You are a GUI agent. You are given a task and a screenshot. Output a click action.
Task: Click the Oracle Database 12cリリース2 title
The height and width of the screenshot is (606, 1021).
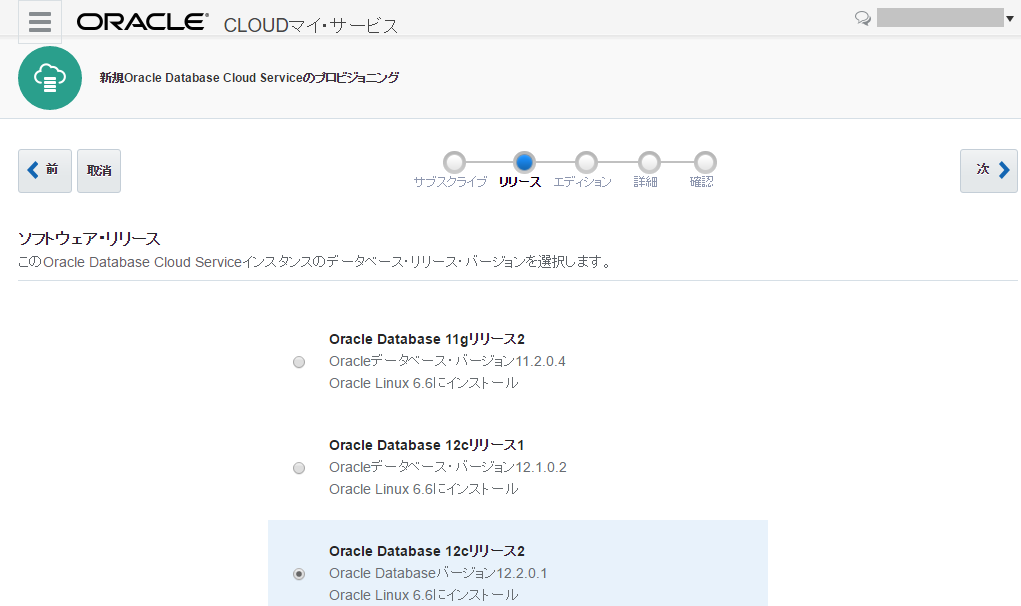(x=427, y=551)
